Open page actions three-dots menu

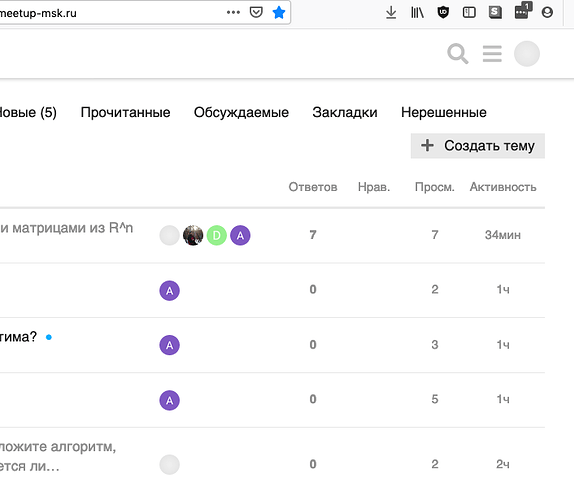233,12
